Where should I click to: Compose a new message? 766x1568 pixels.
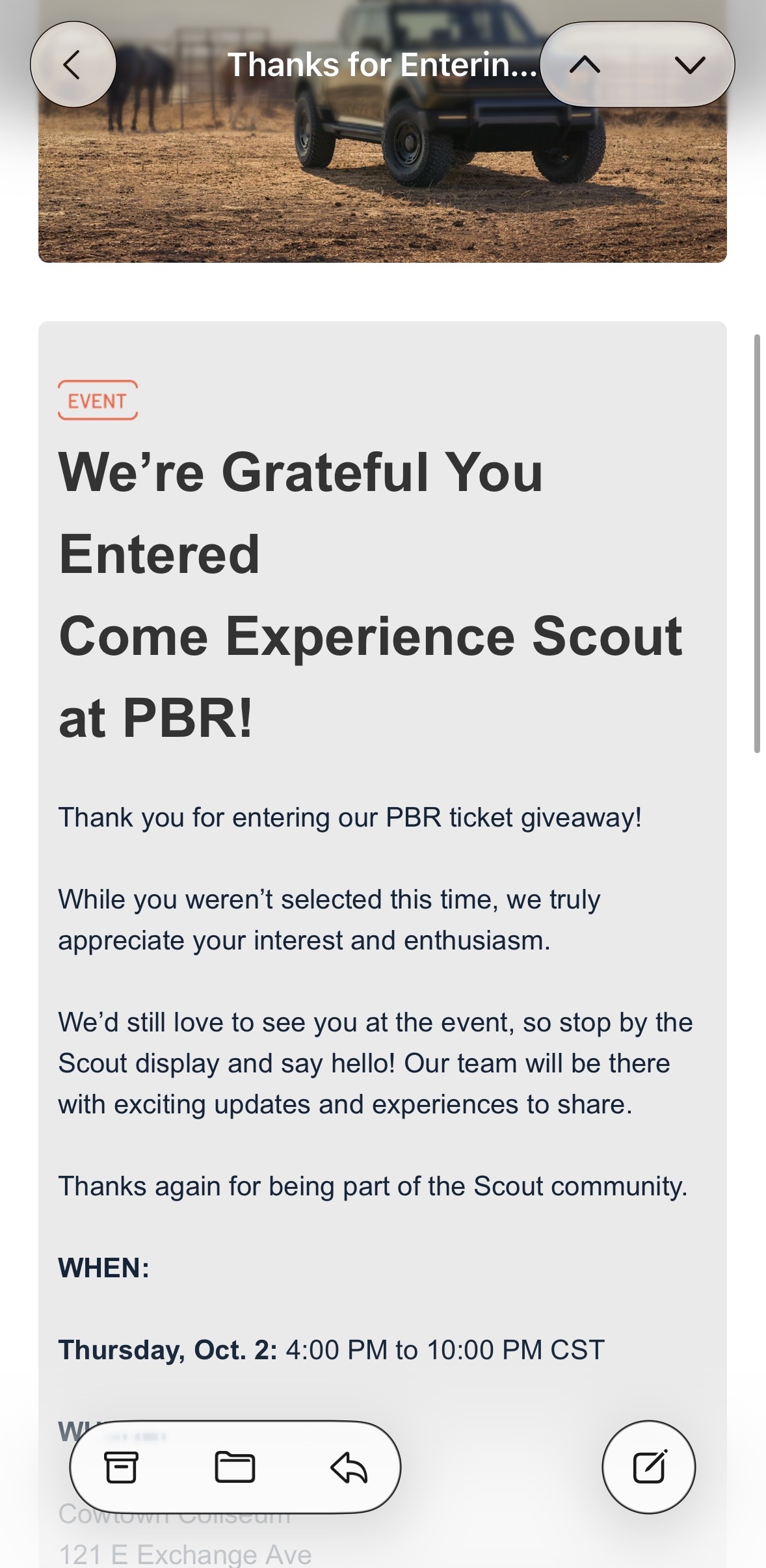point(648,1467)
